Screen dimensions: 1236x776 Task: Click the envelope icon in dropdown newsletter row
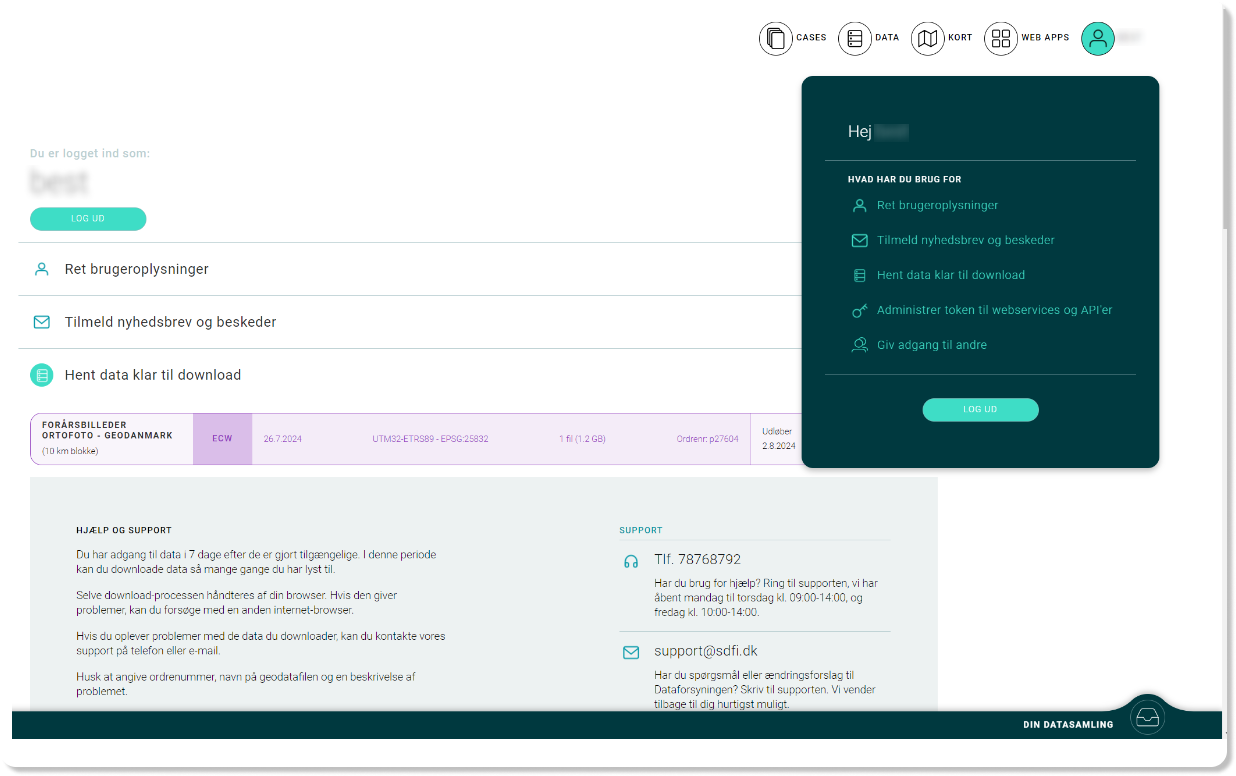pos(859,240)
